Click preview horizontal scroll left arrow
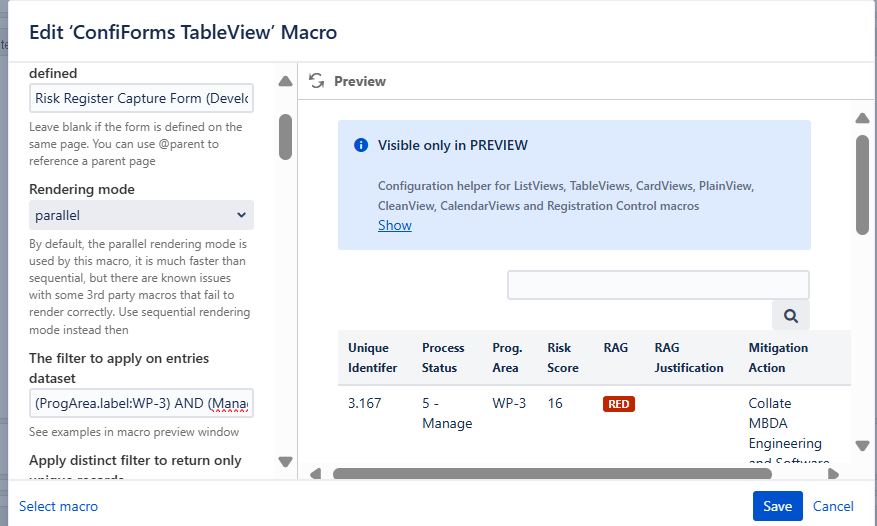The width and height of the screenshot is (877, 526). click(x=315, y=474)
